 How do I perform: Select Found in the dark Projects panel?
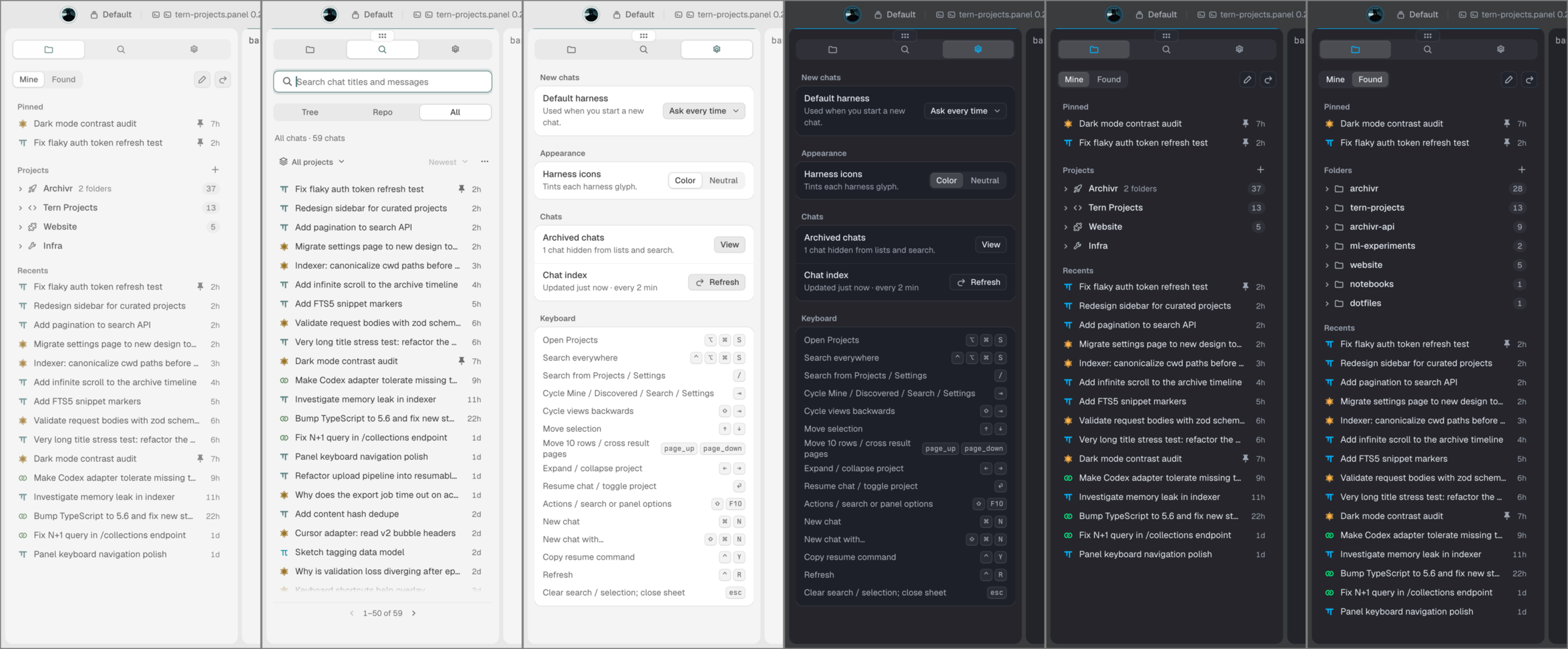point(1109,79)
